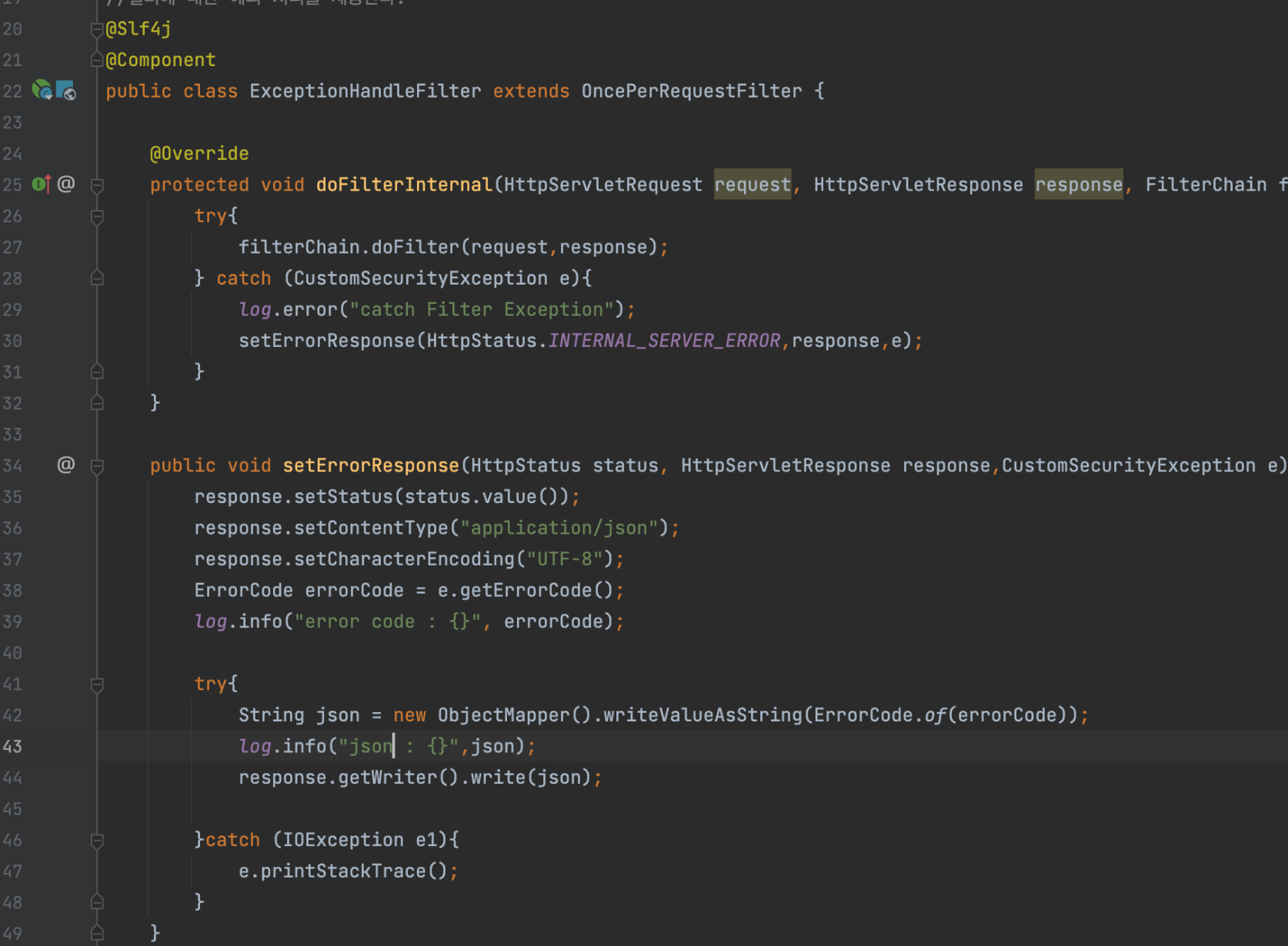This screenshot has width=1288, height=946.
Task: Click FilterChain type on line 25
Action: (x=1206, y=185)
